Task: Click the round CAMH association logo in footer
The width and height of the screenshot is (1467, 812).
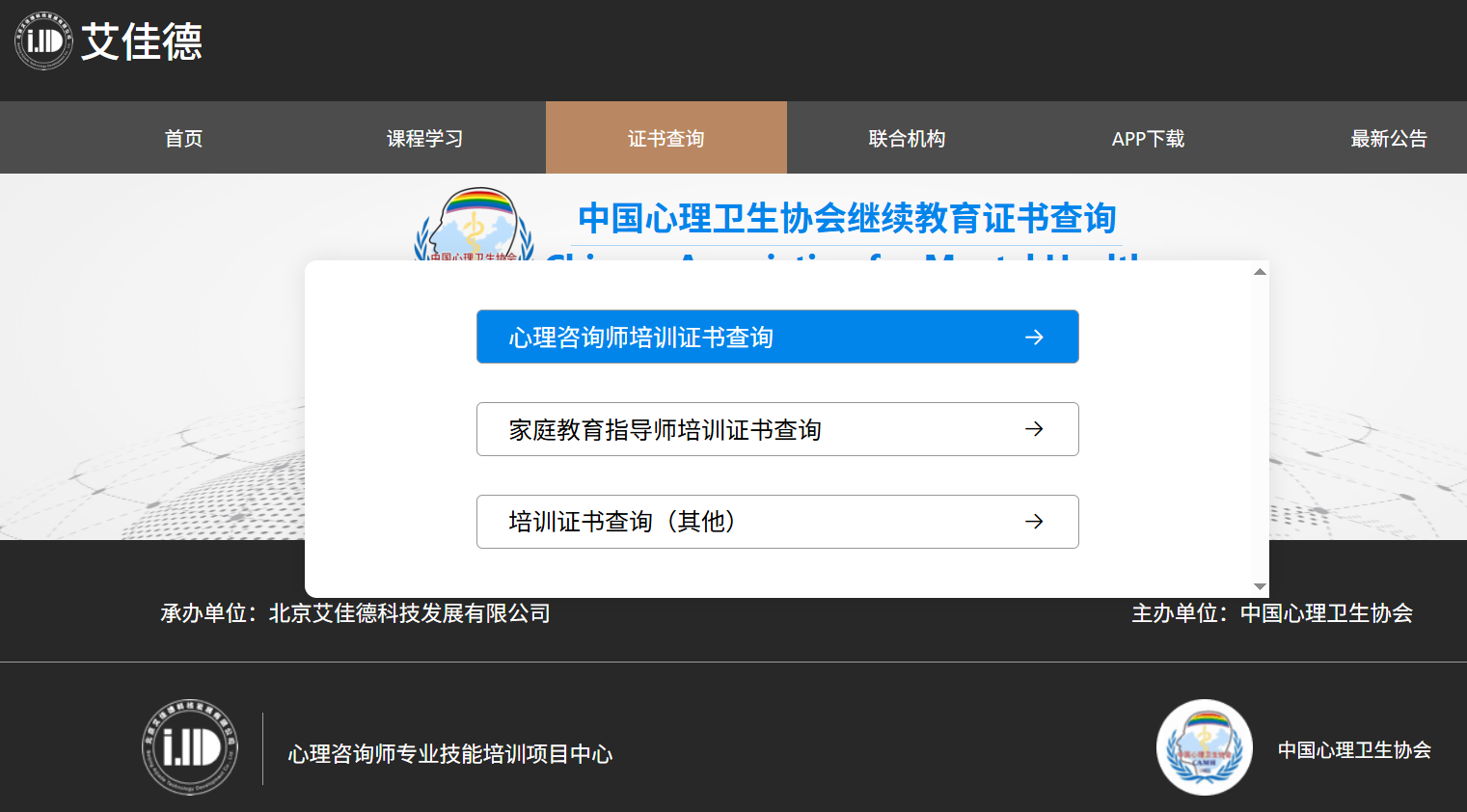Action: pyautogui.click(x=1205, y=747)
